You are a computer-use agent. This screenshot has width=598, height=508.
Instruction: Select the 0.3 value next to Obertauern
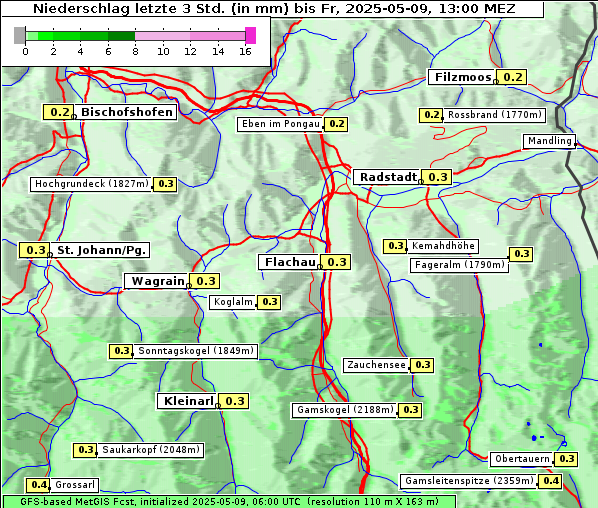[566, 459]
